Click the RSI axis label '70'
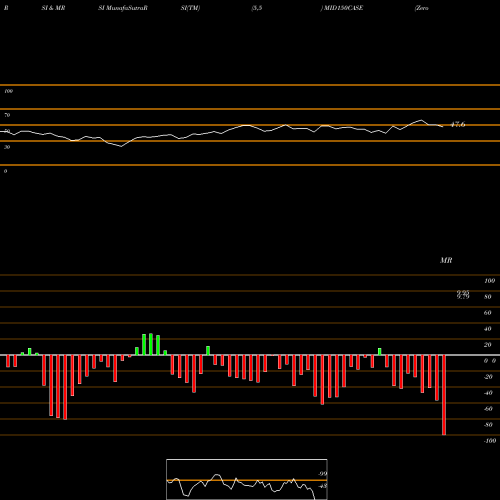Viewport: 500px width, 500px height. [7, 115]
